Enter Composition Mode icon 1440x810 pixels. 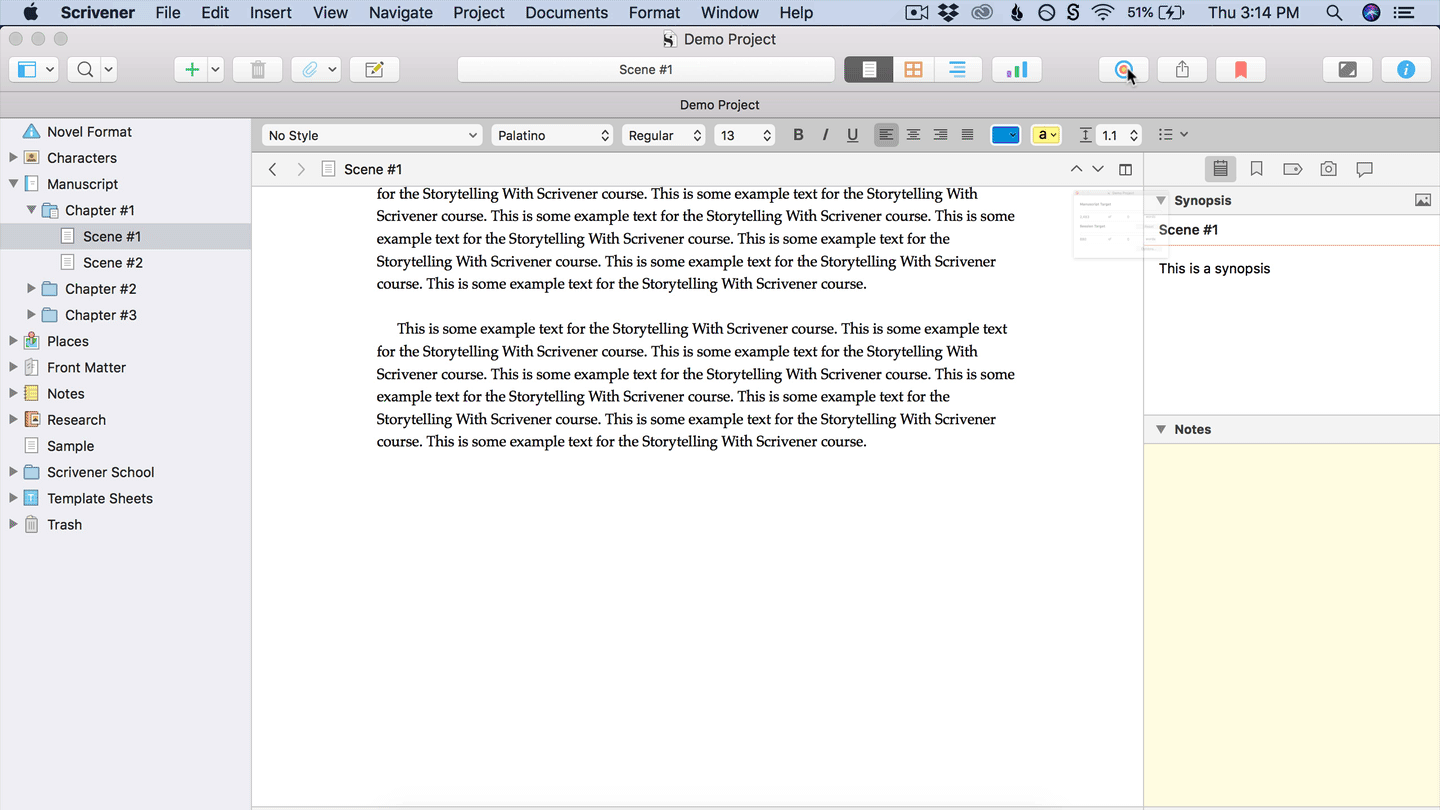click(x=1347, y=70)
